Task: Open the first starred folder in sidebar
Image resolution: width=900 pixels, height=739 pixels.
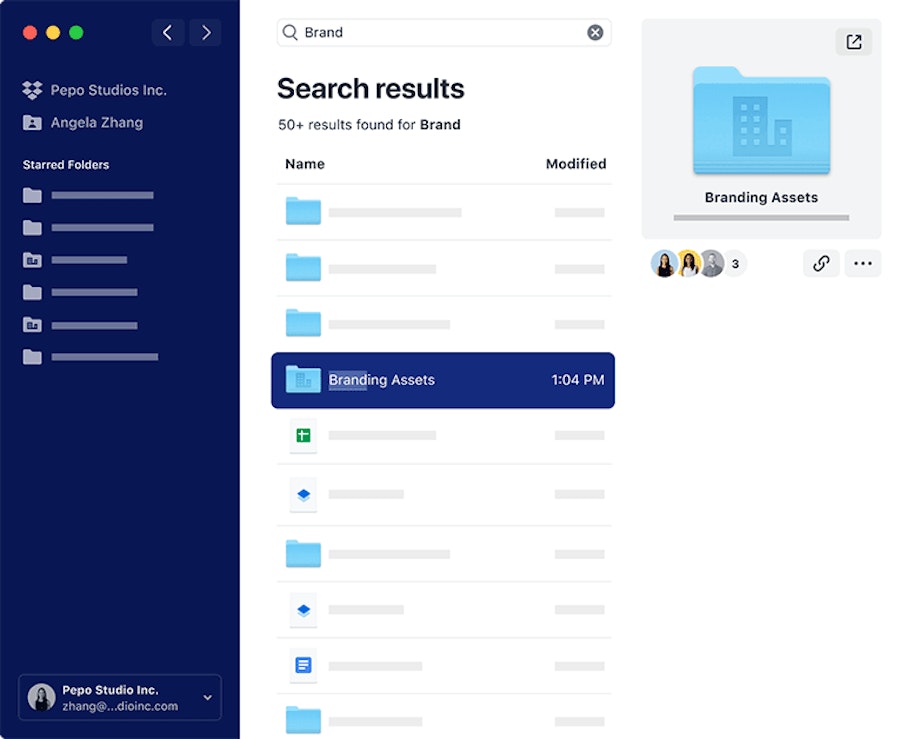Action: coord(88,196)
